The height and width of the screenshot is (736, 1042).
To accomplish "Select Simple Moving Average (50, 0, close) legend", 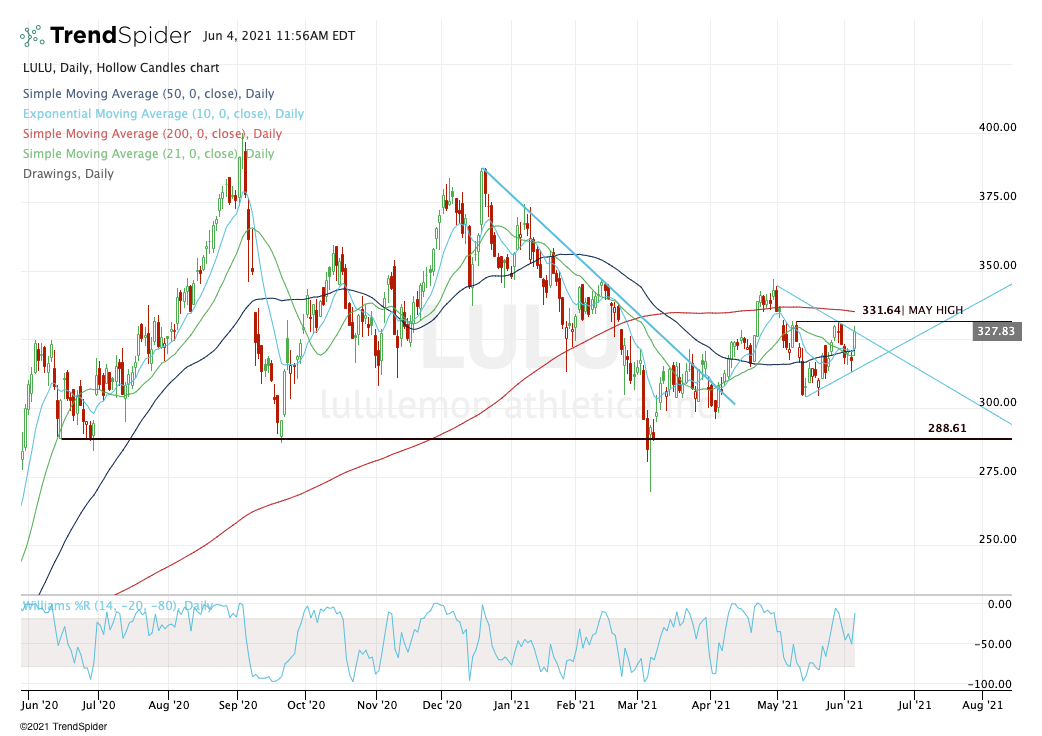I will (x=148, y=94).
